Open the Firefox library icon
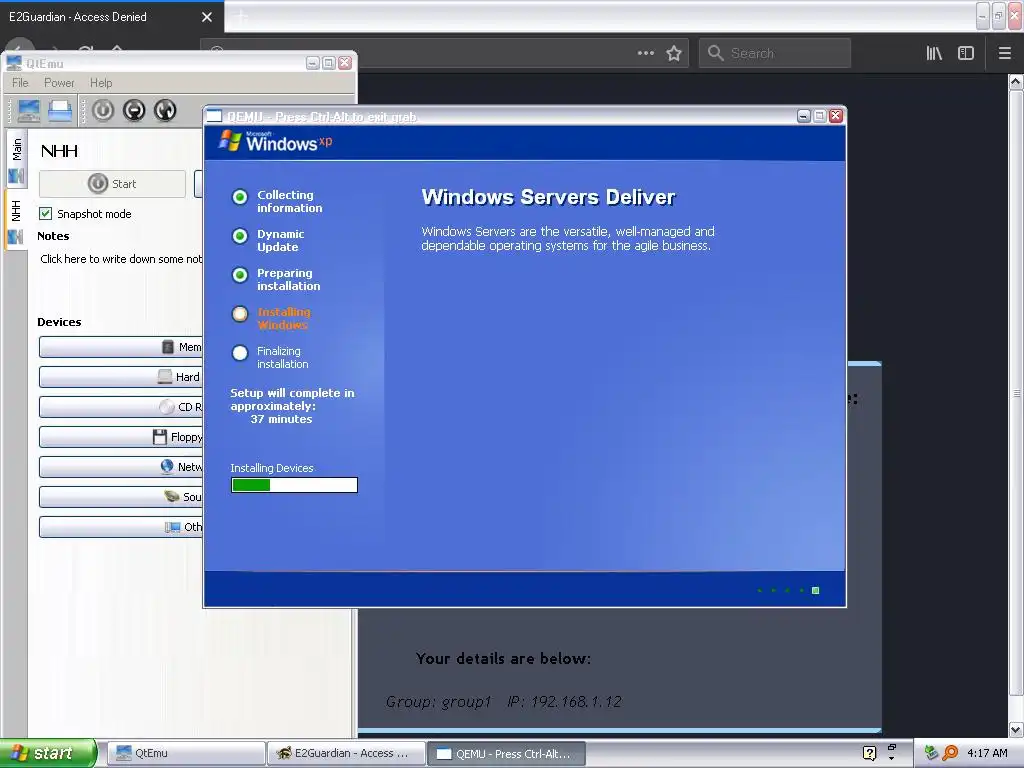Viewport: 1024px width, 768px height. click(934, 53)
